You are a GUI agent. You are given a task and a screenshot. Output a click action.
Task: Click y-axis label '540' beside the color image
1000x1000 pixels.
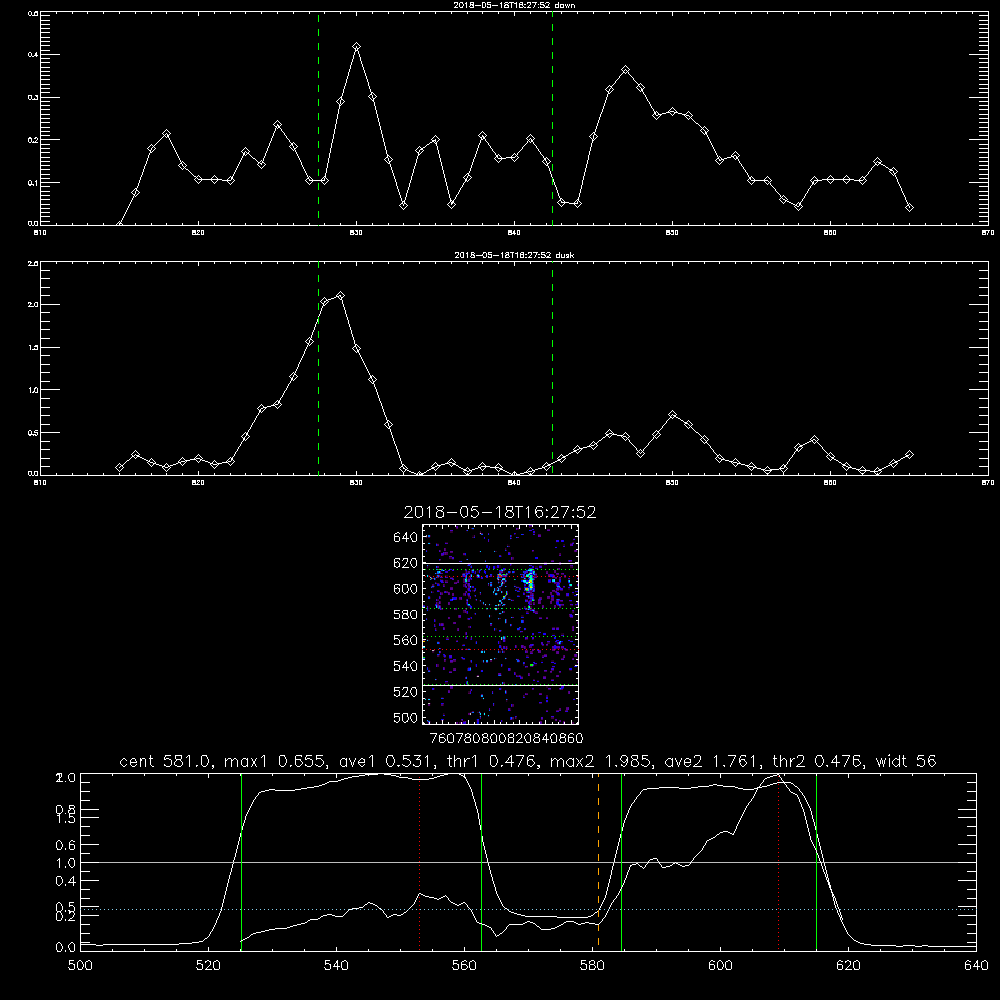[x=406, y=666]
